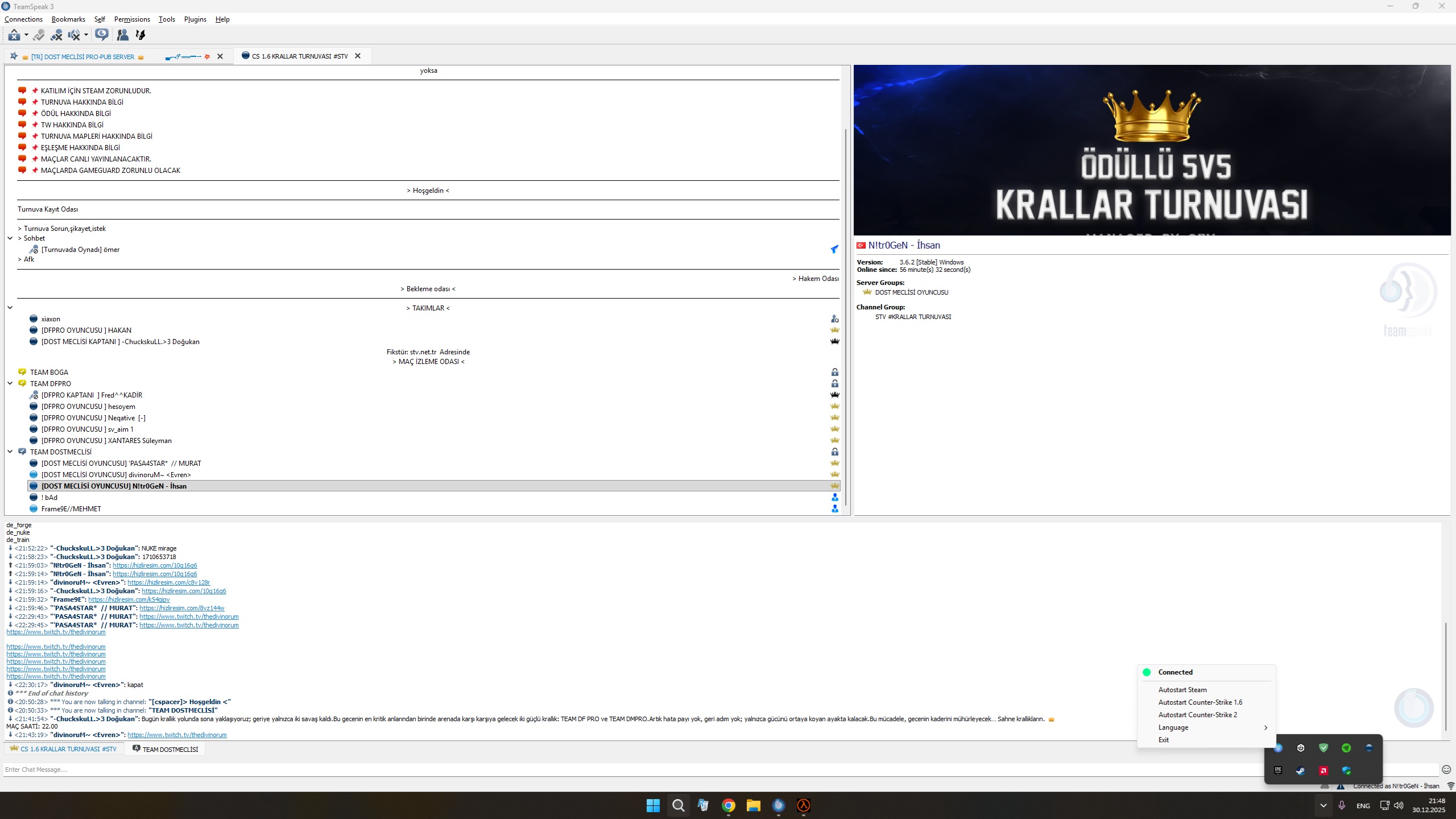Image resolution: width=1456 pixels, height=819 pixels.
Task: Click the user icon on ! bAd row
Action: pyautogui.click(x=835, y=498)
